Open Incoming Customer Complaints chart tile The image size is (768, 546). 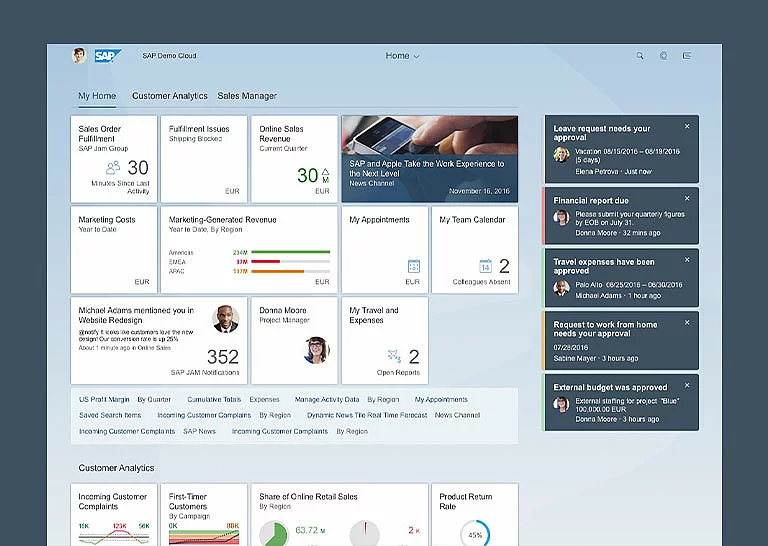pos(114,515)
